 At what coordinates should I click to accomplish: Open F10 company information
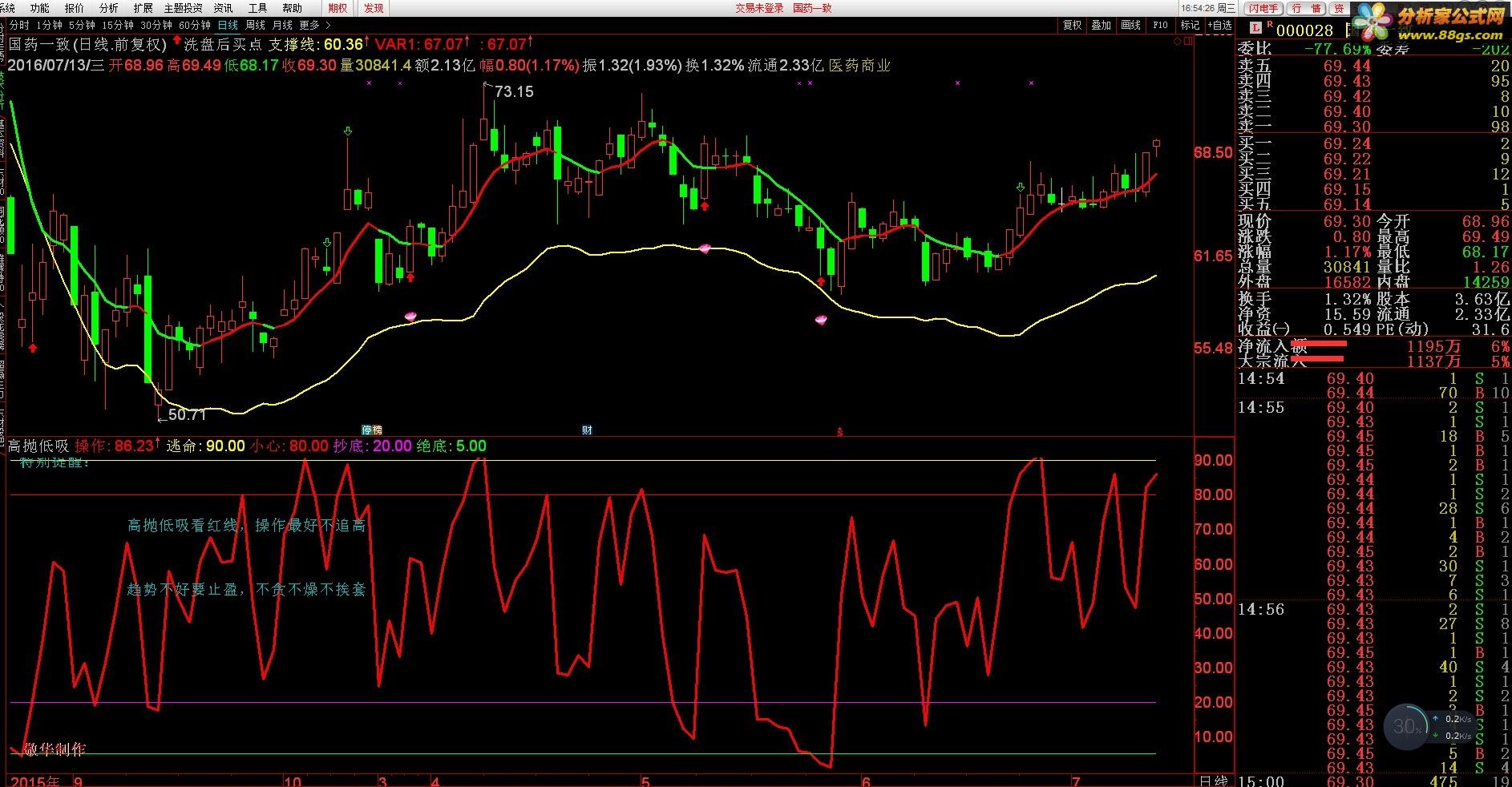pyautogui.click(x=1160, y=26)
